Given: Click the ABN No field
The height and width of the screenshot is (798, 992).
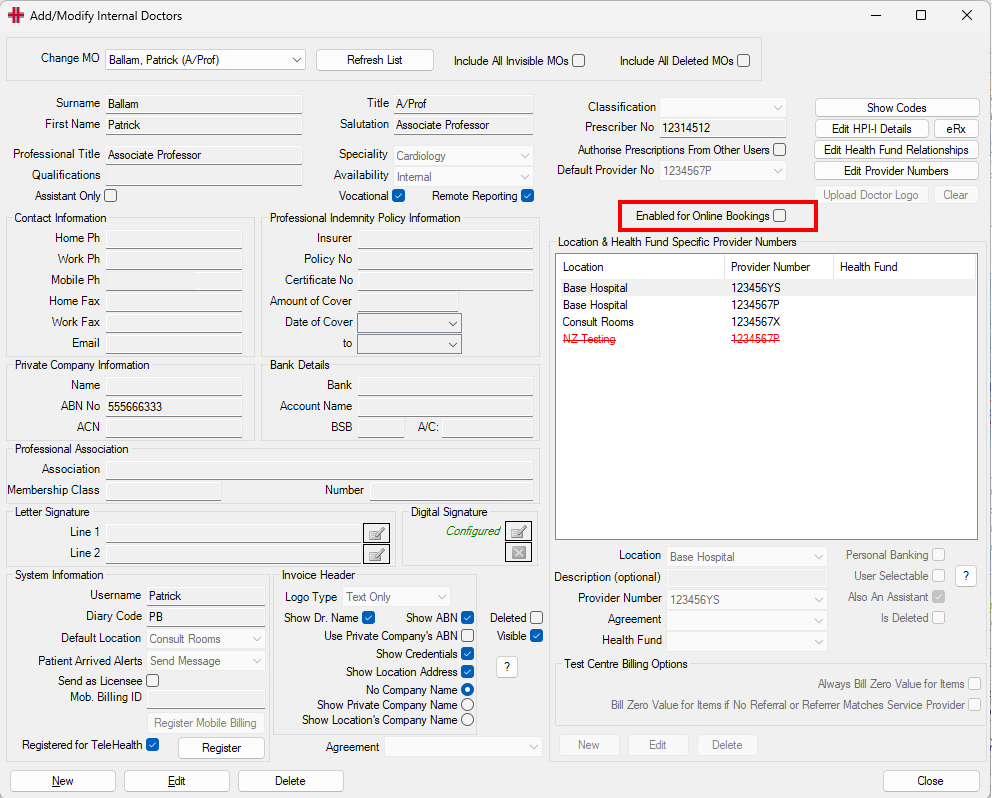Looking at the screenshot, I should coord(174,406).
